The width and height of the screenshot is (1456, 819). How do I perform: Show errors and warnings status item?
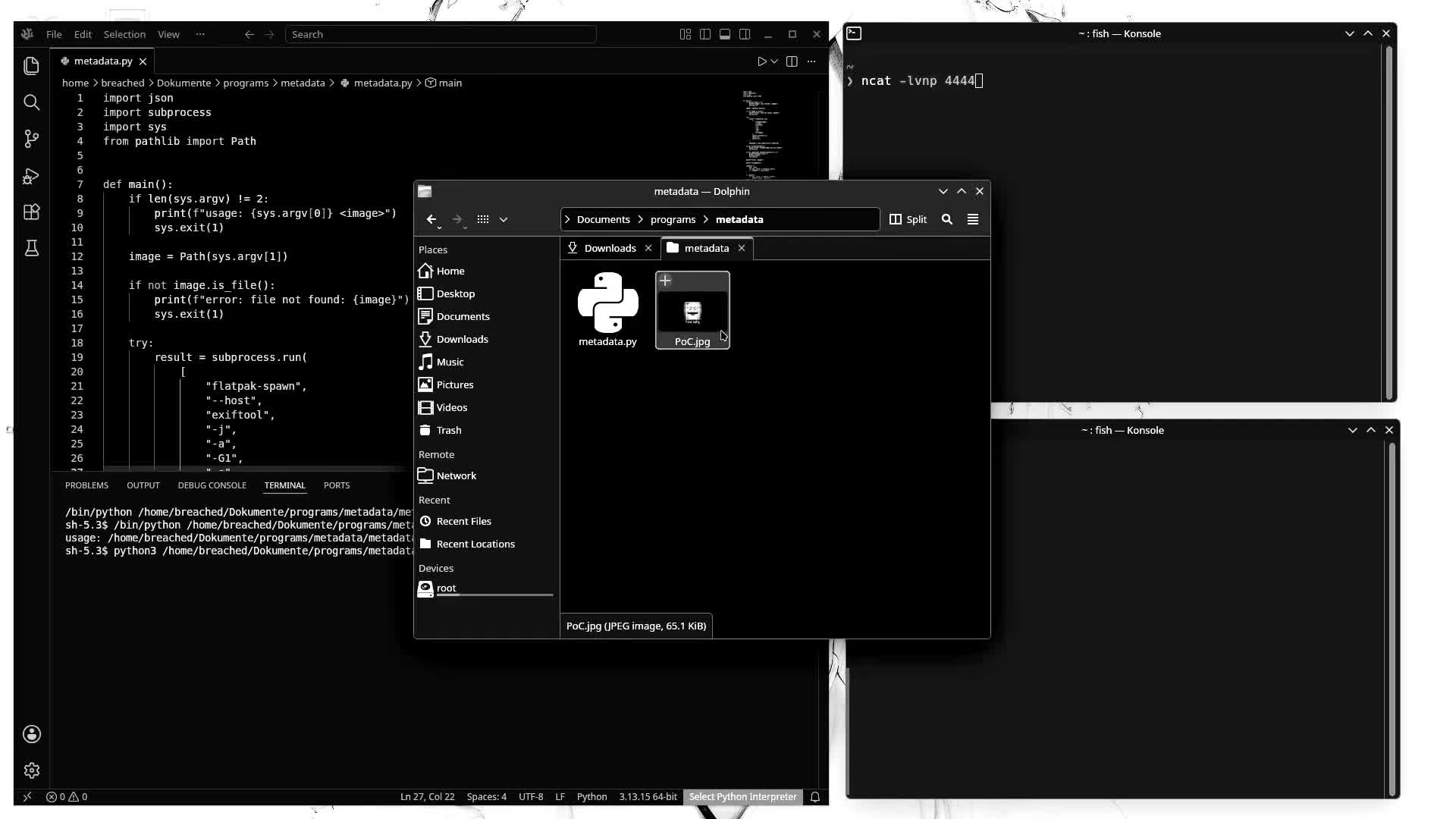point(67,797)
